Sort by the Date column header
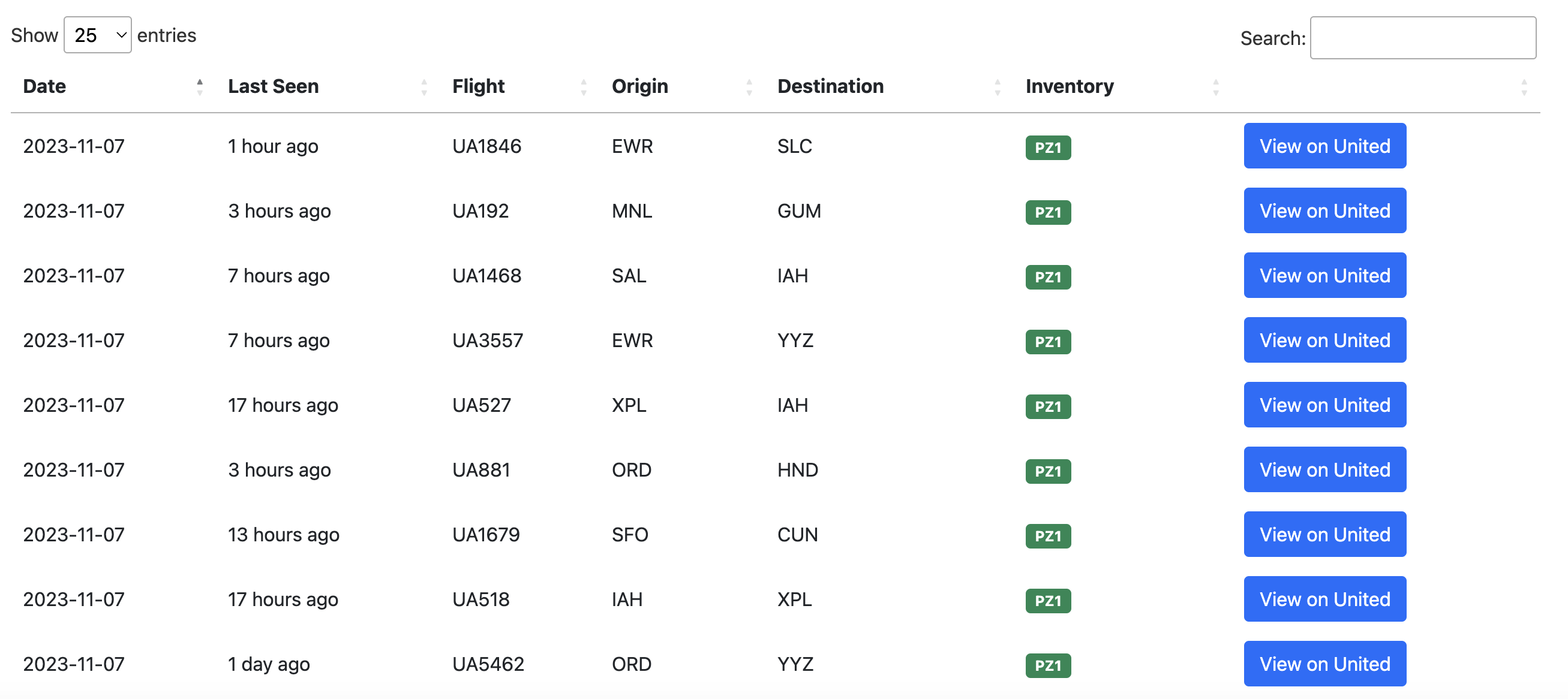Viewport: 1568px width, 699px height. [x=43, y=86]
